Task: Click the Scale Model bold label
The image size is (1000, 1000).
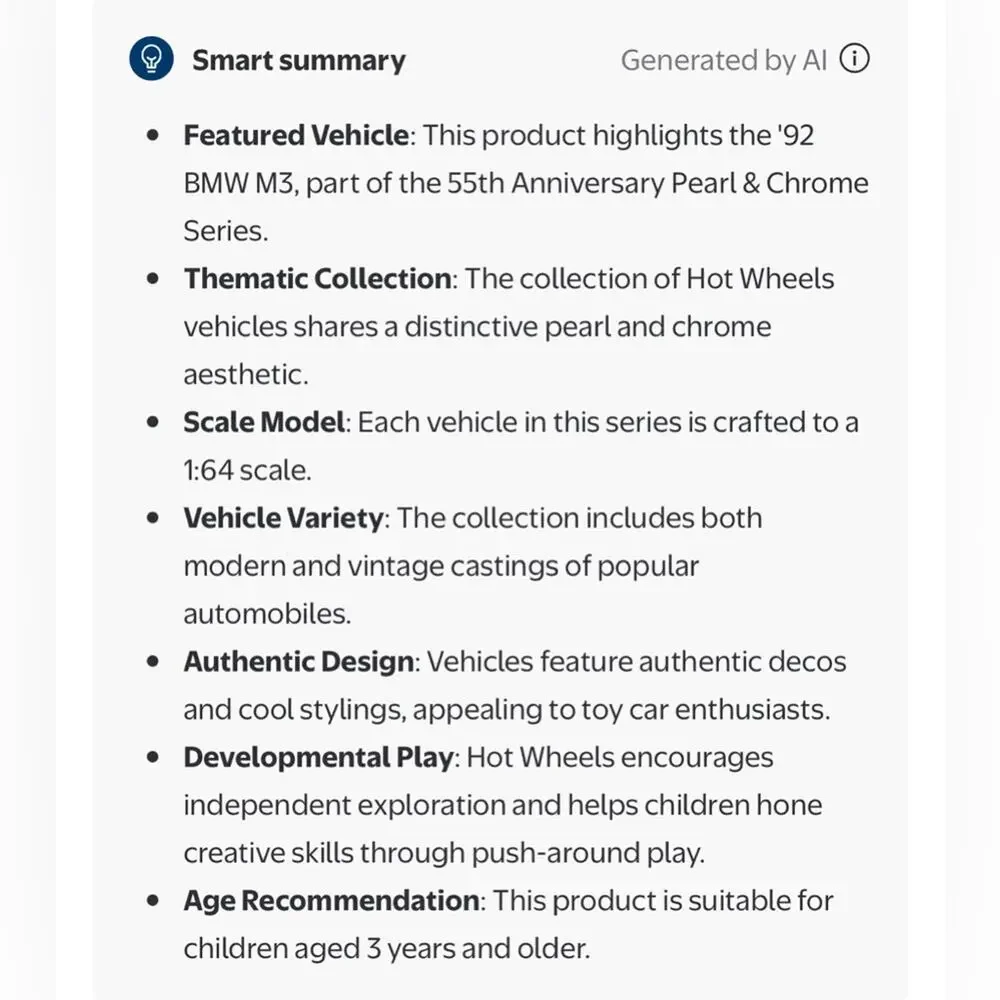Action: pyautogui.click(x=264, y=422)
